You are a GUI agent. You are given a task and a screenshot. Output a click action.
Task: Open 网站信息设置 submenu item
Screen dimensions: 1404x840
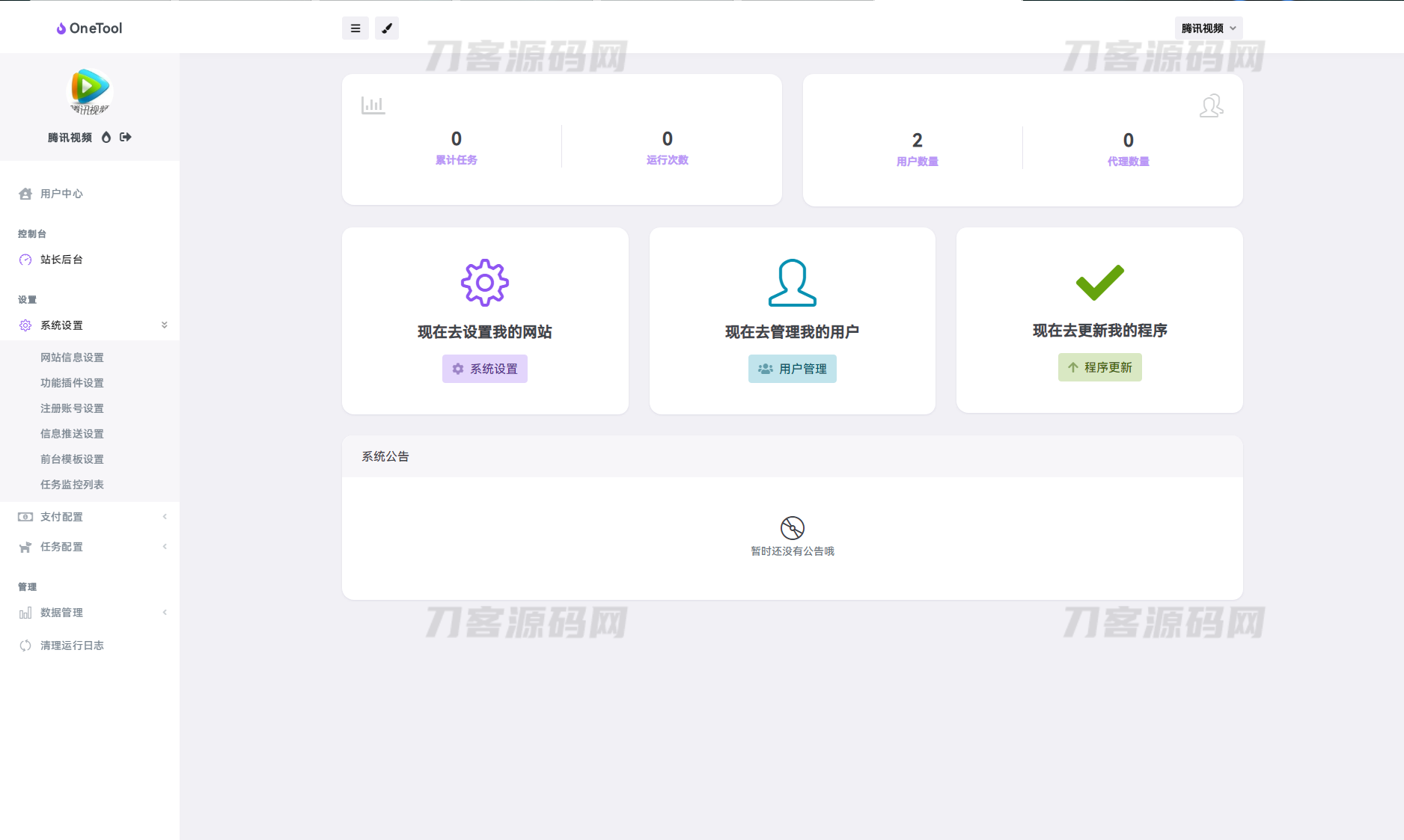[x=72, y=358]
